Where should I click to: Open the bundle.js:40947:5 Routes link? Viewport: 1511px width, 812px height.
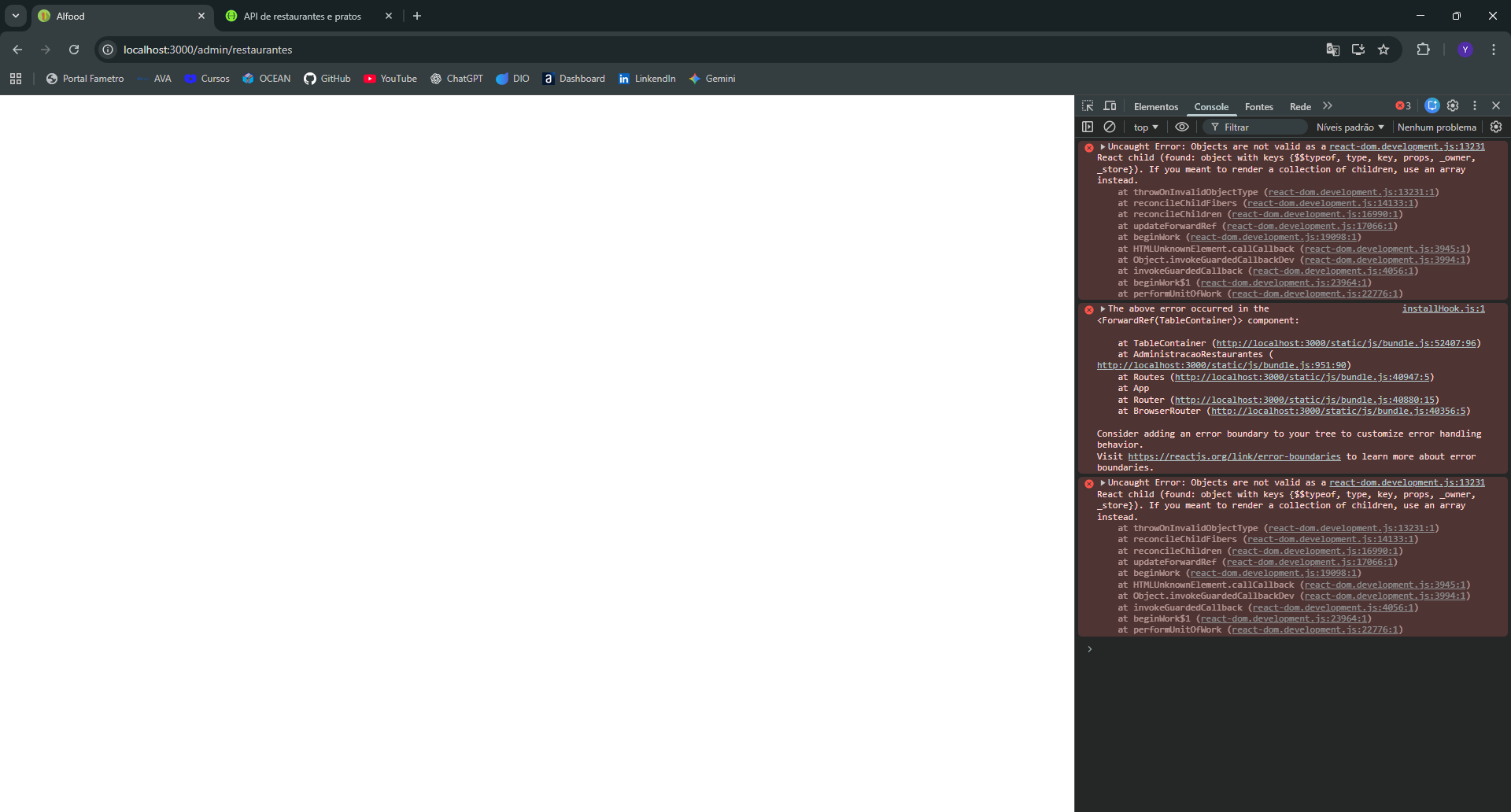[1302, 378]
